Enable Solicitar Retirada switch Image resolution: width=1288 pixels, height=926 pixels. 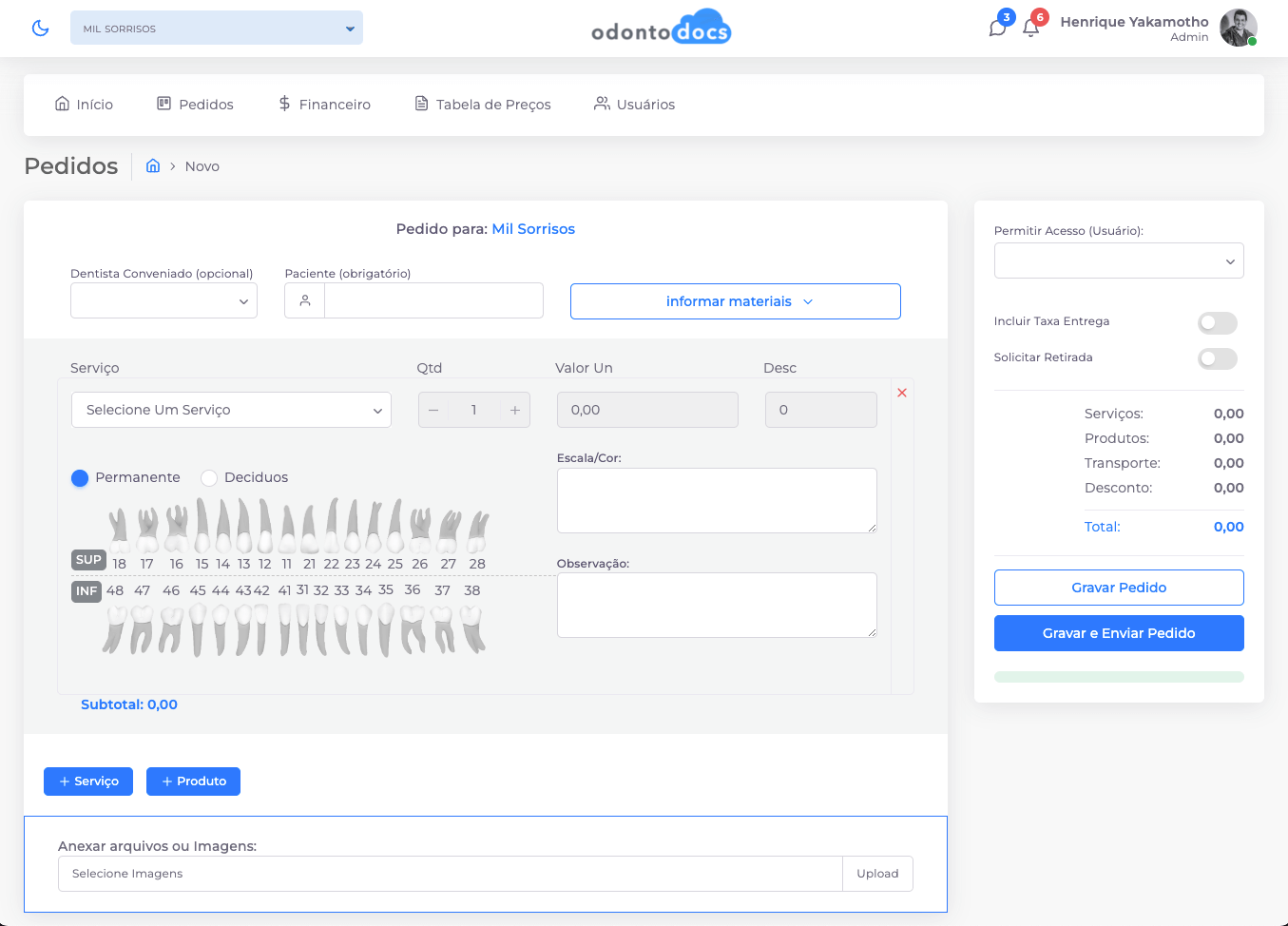tap(1217, 358)
